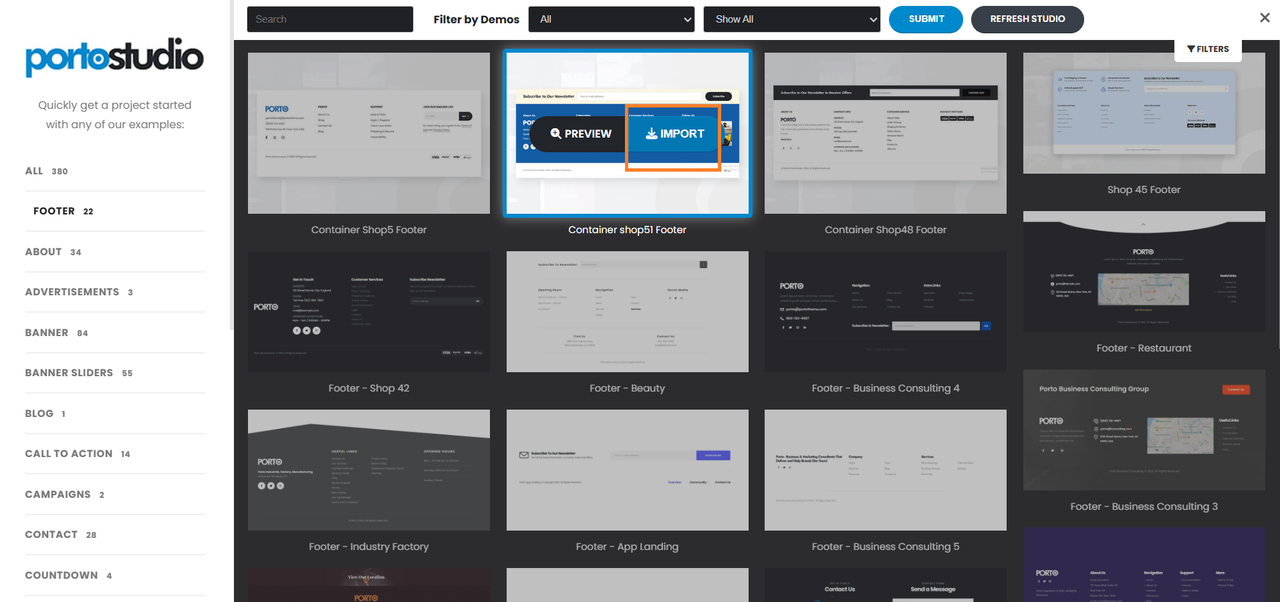Open the Show All dropdown

[x=792, y=19]
